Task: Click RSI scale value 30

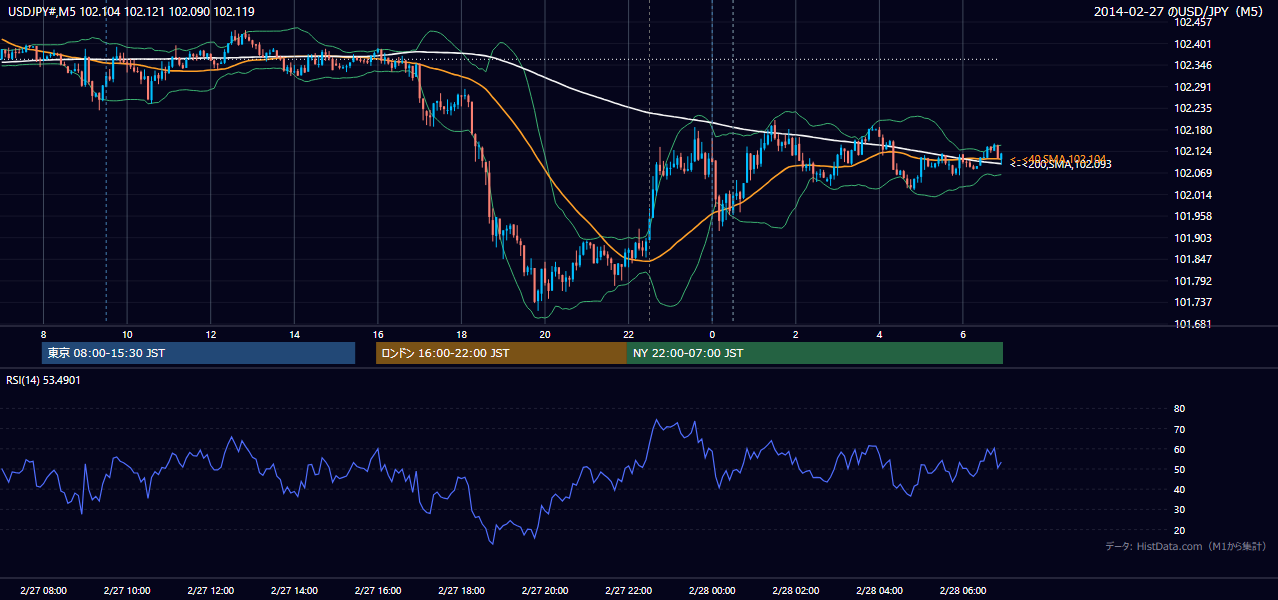Action: [1179, 510]
